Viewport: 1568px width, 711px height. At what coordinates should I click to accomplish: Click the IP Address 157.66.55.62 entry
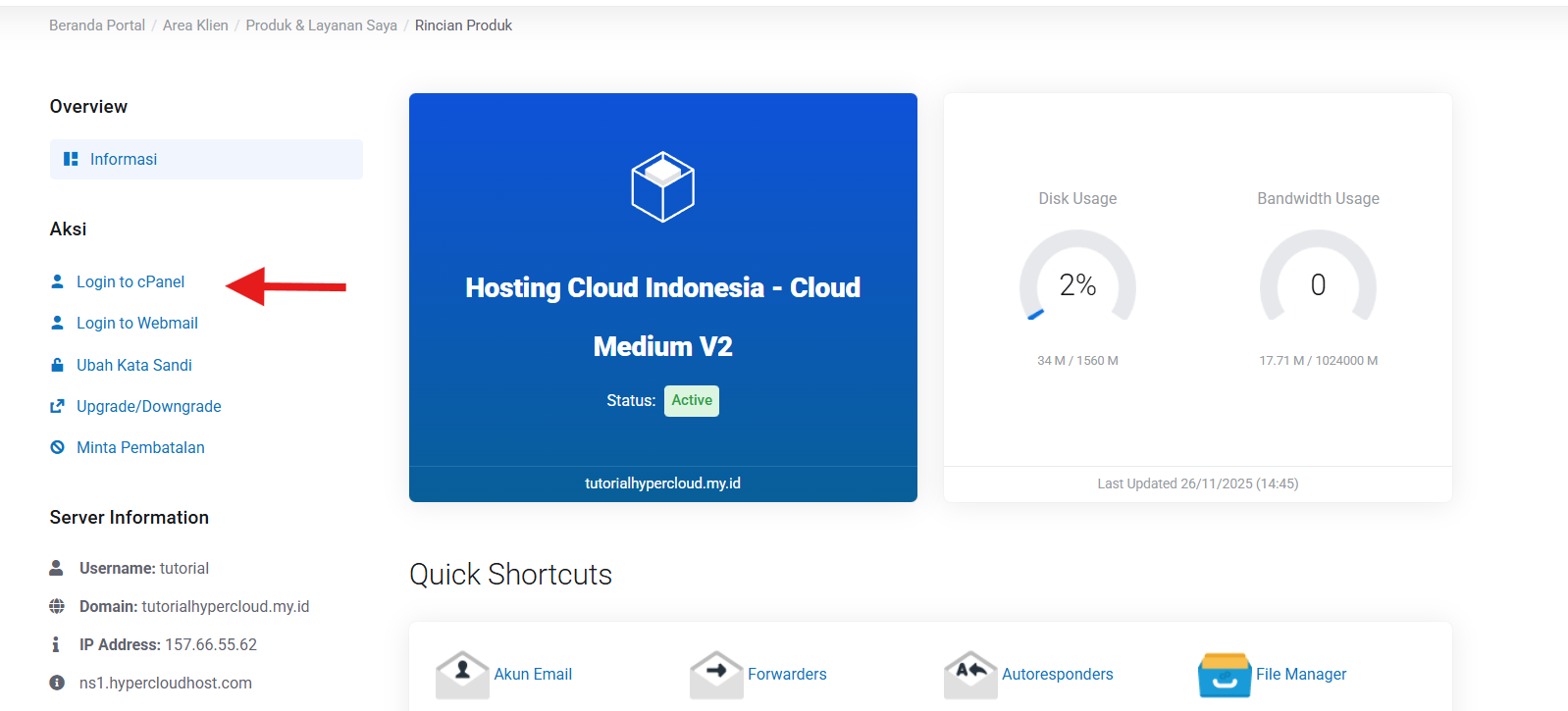pyautogui.click(x=168, y=644)
